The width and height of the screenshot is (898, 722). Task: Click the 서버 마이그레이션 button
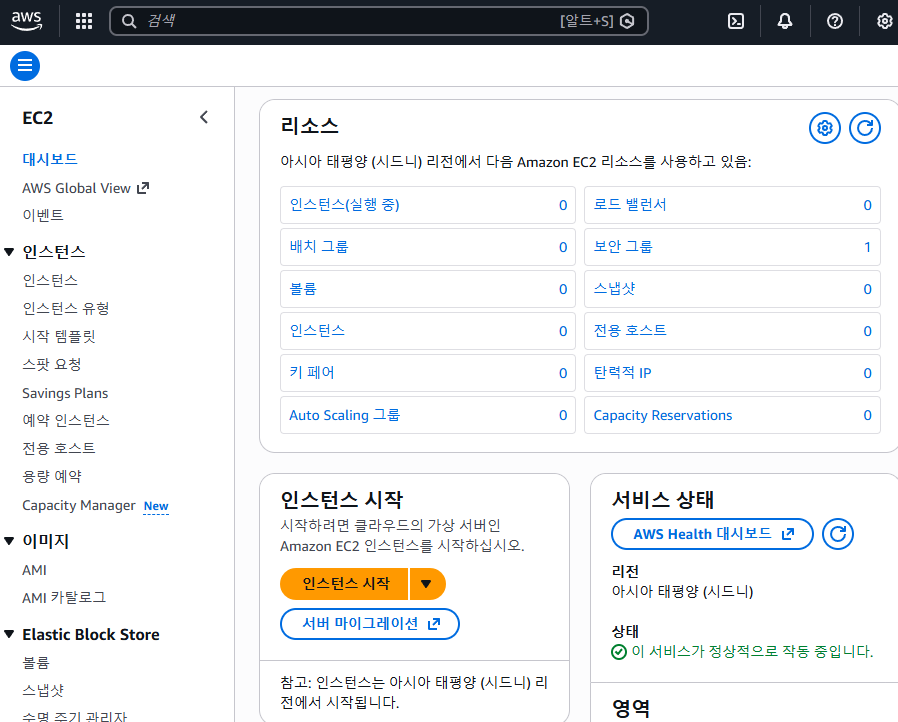pyautogui.click(x=370, y=624)
